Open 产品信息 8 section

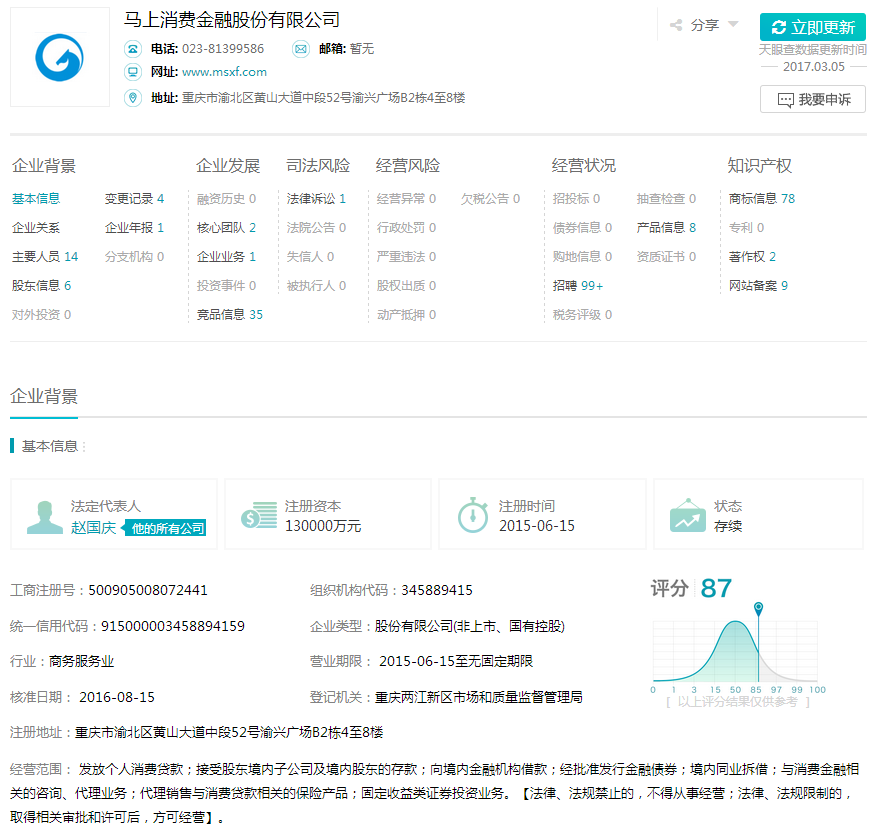pos(666,227)
